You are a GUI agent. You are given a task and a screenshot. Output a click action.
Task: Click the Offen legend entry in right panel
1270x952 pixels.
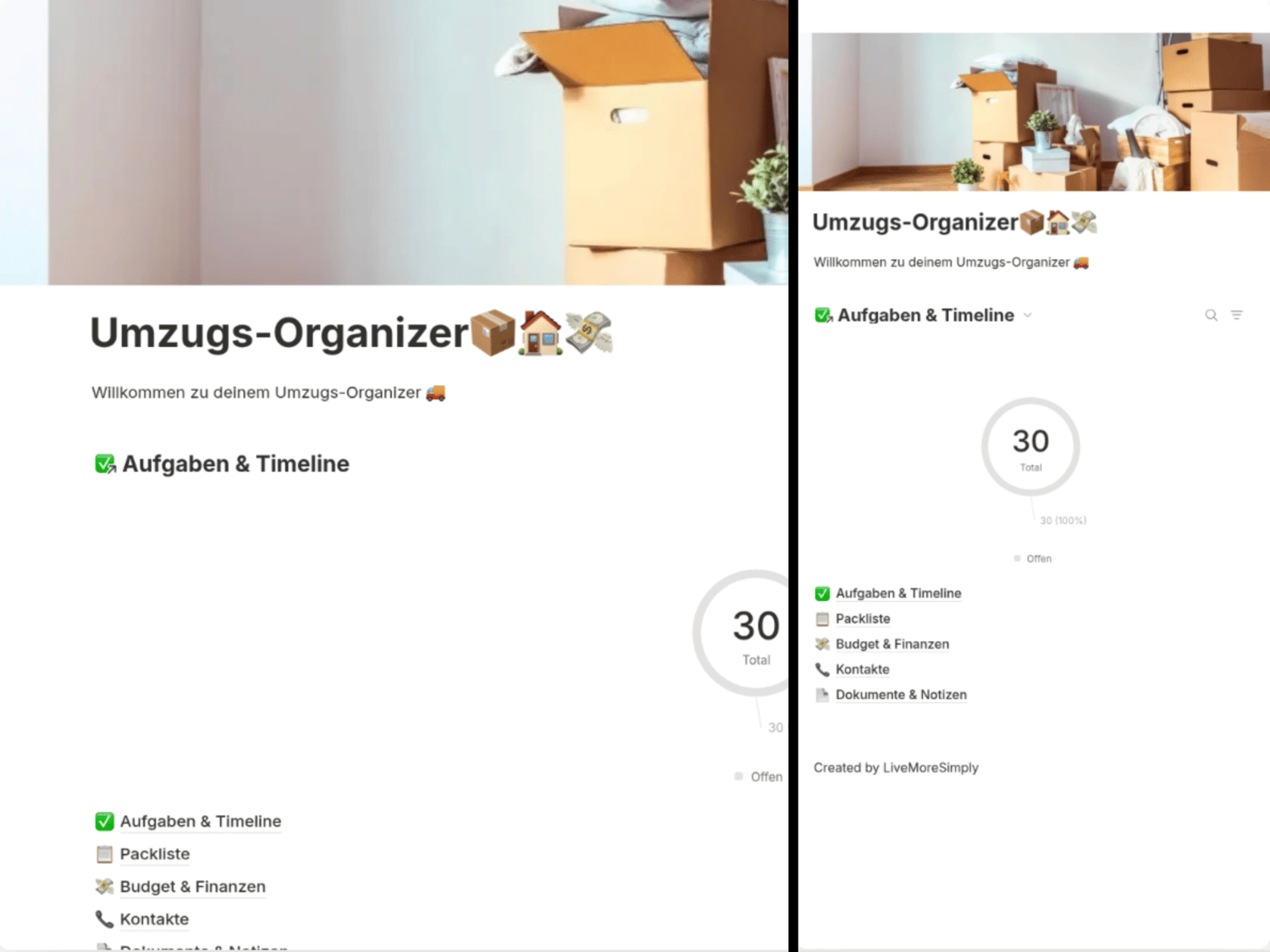[x=1033, y=559]
